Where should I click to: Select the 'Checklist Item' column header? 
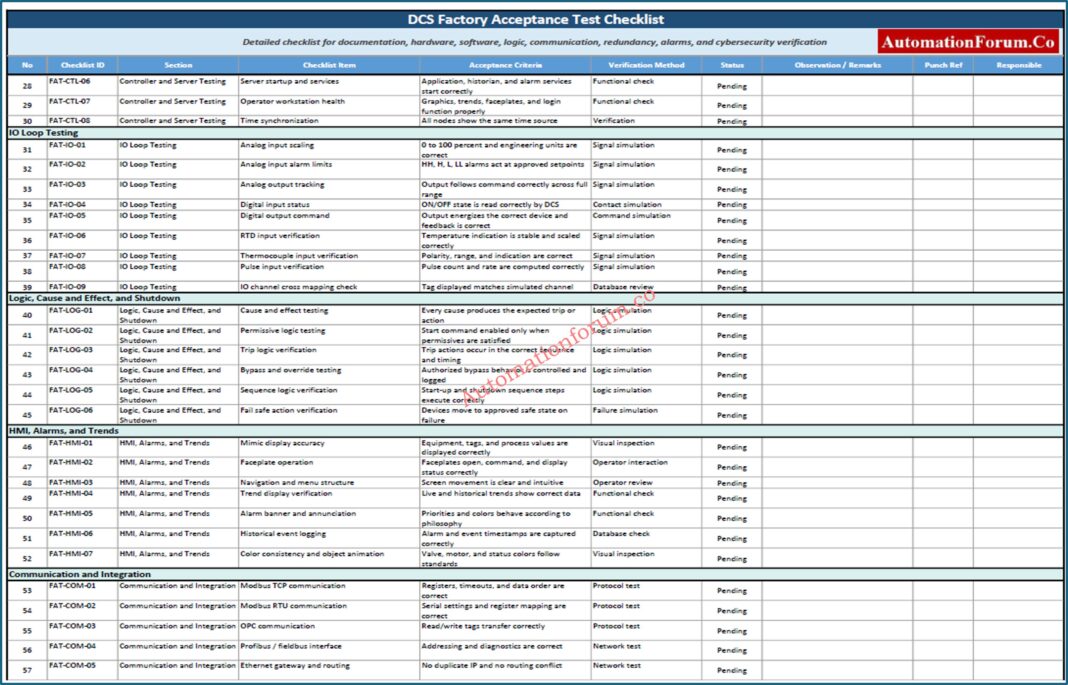[329, 65]
